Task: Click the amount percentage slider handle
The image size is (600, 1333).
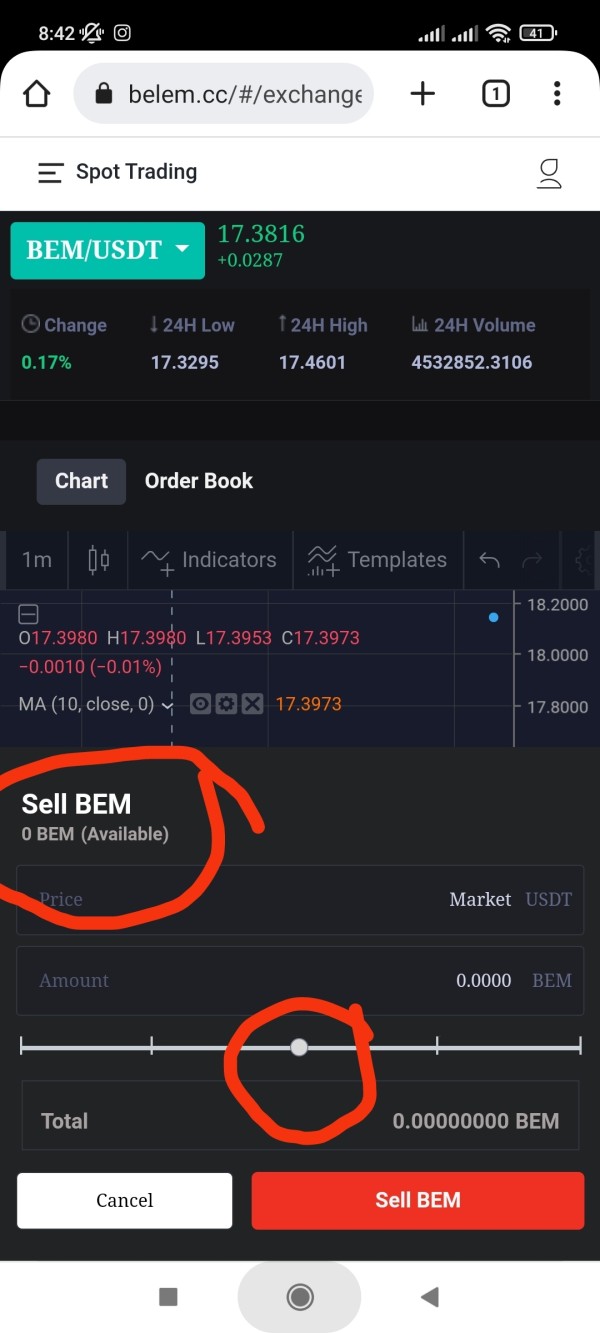Action: tap(299, 1047)
